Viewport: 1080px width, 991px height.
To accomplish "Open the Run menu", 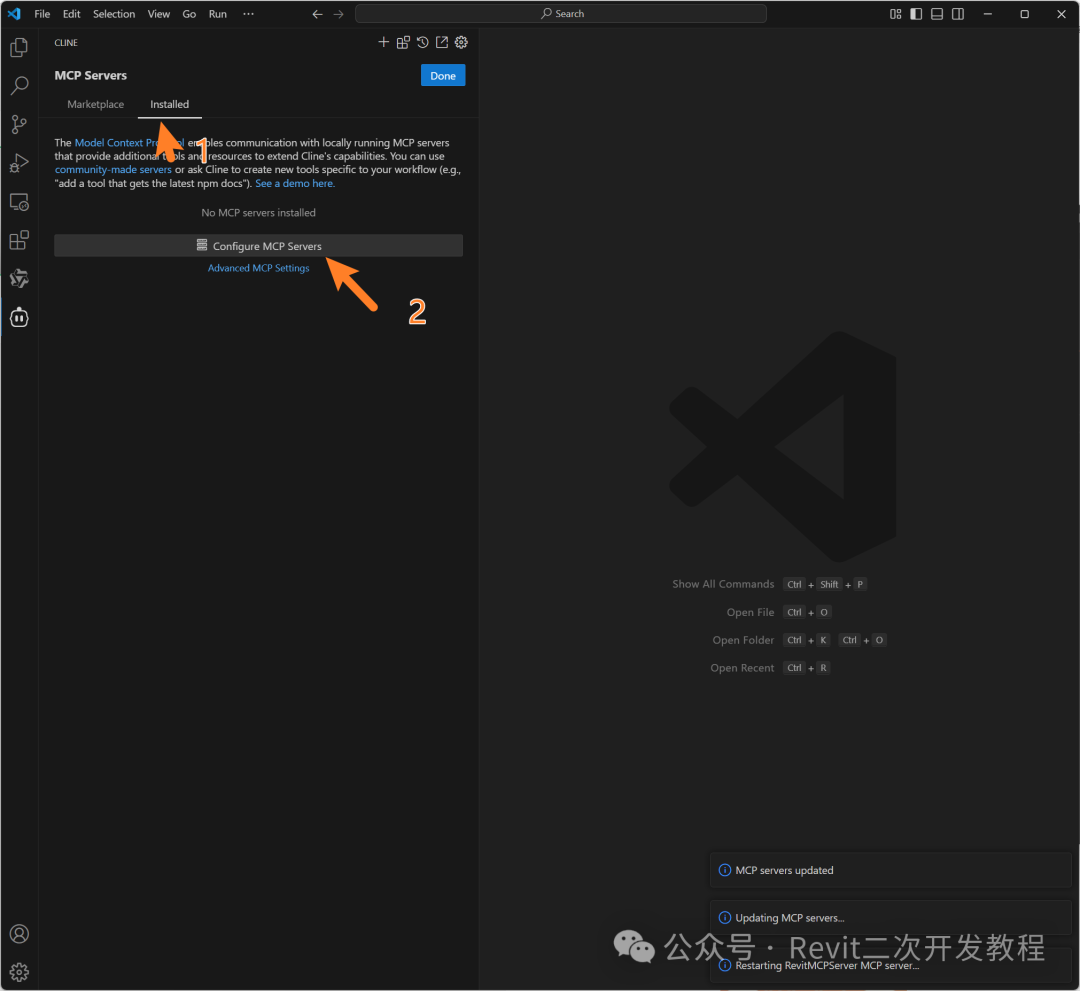I will click(x=218, y=14).
